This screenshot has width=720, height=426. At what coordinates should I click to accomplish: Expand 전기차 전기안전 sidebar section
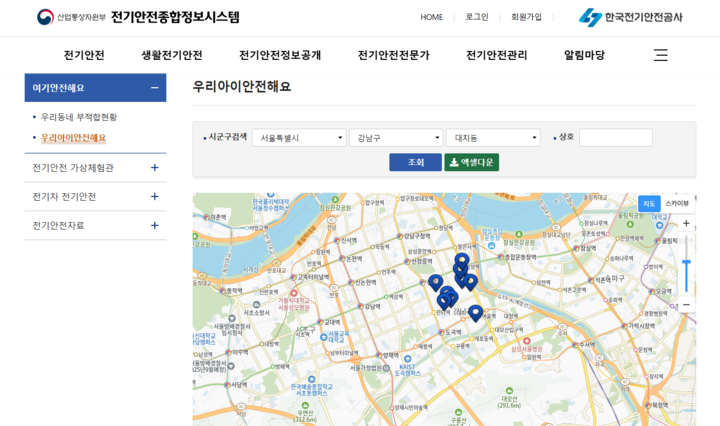click(154, 197)
